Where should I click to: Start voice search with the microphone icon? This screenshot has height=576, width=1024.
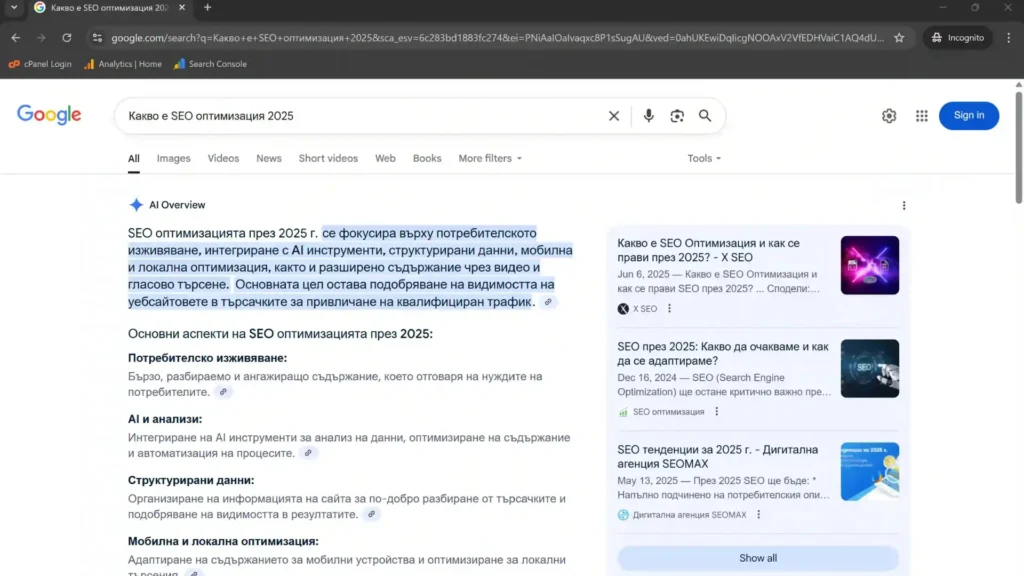click(648, 116)
